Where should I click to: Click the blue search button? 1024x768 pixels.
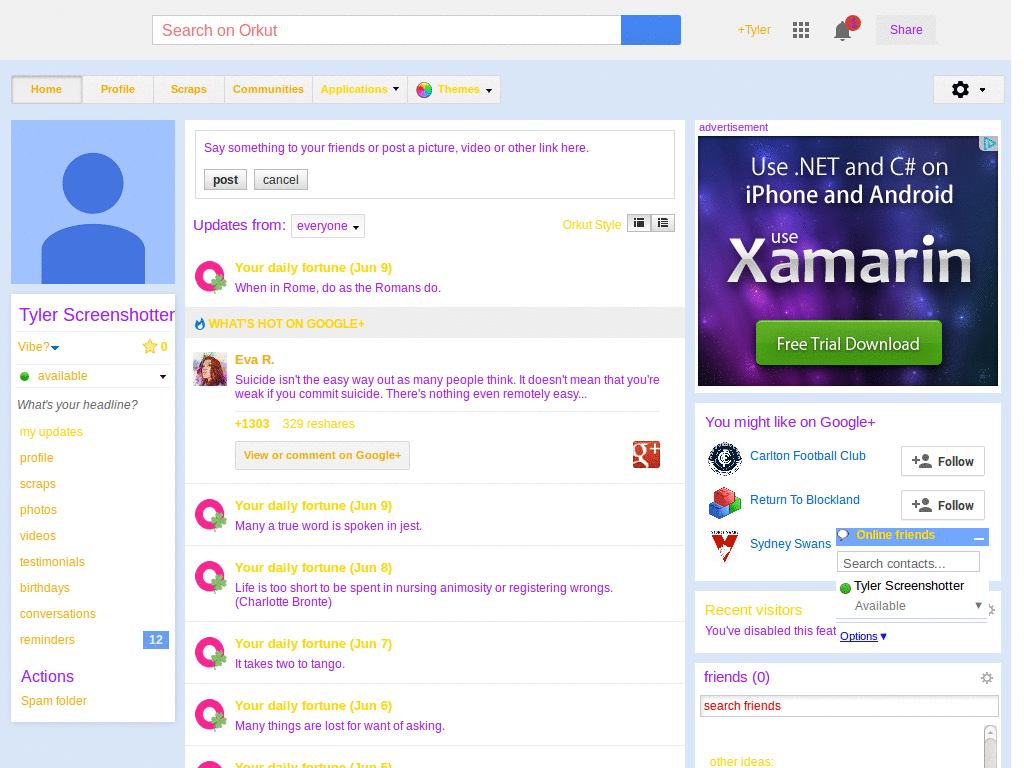coord(650,30)
